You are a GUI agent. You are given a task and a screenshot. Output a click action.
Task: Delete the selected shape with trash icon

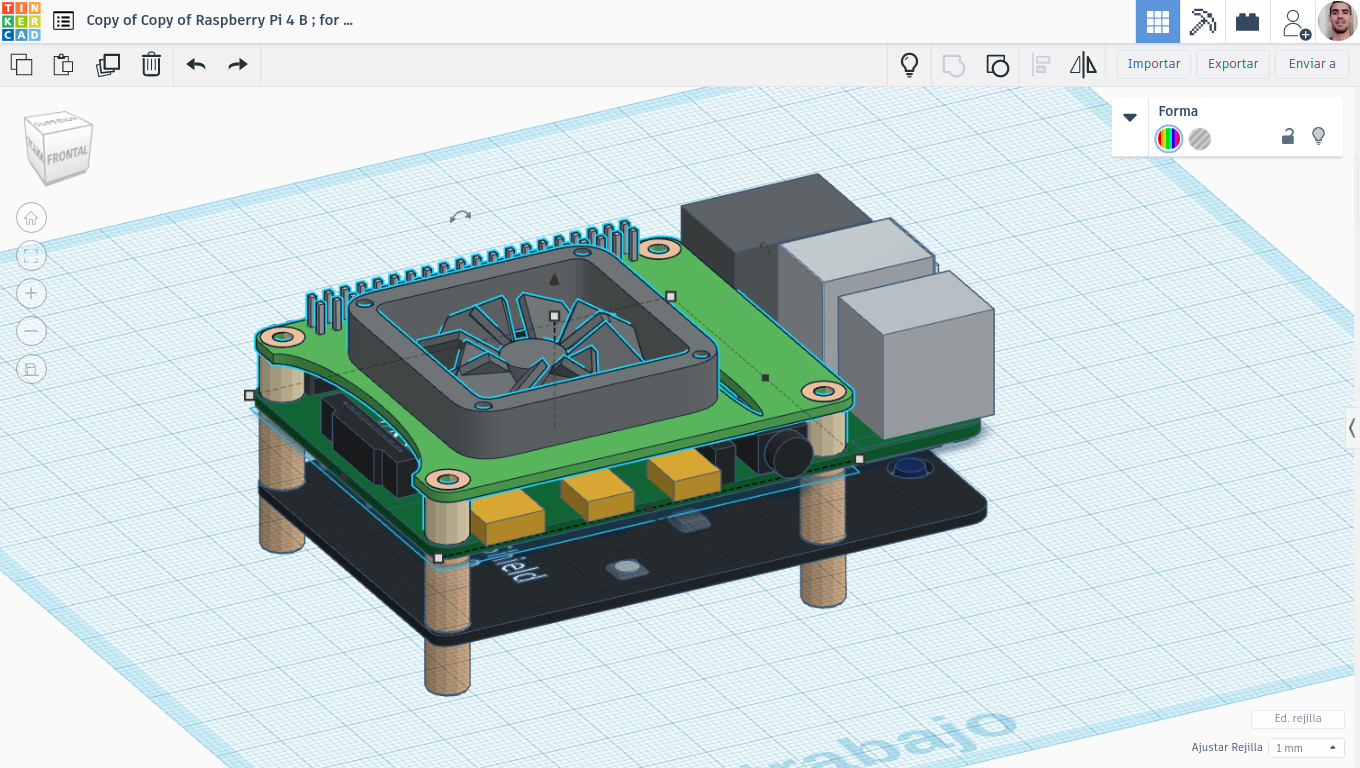tap(151, 65)
